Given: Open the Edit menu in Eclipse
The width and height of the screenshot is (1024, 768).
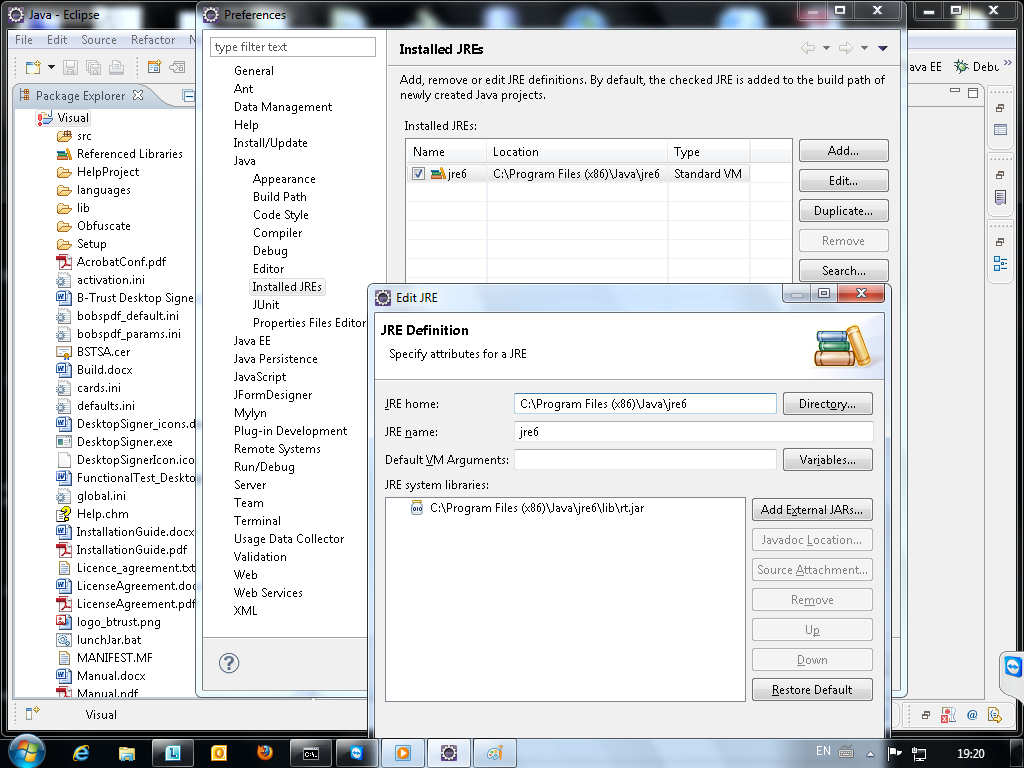Looking at the screenshot, I should pos(57,40).
